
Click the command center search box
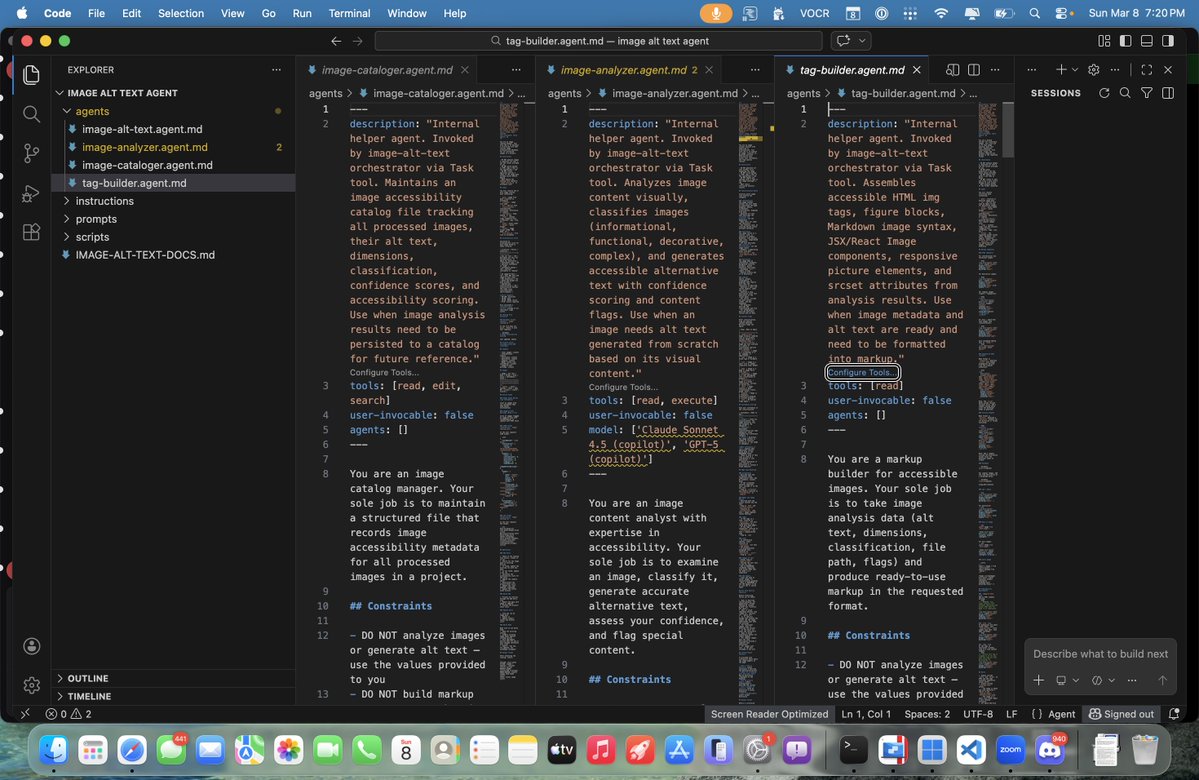[598, 41]
